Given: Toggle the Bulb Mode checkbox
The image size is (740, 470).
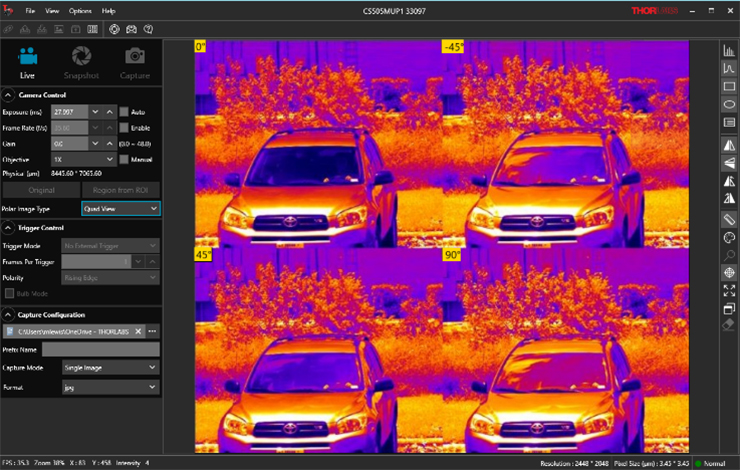Looking at the screenshot, I should (9, 294).
